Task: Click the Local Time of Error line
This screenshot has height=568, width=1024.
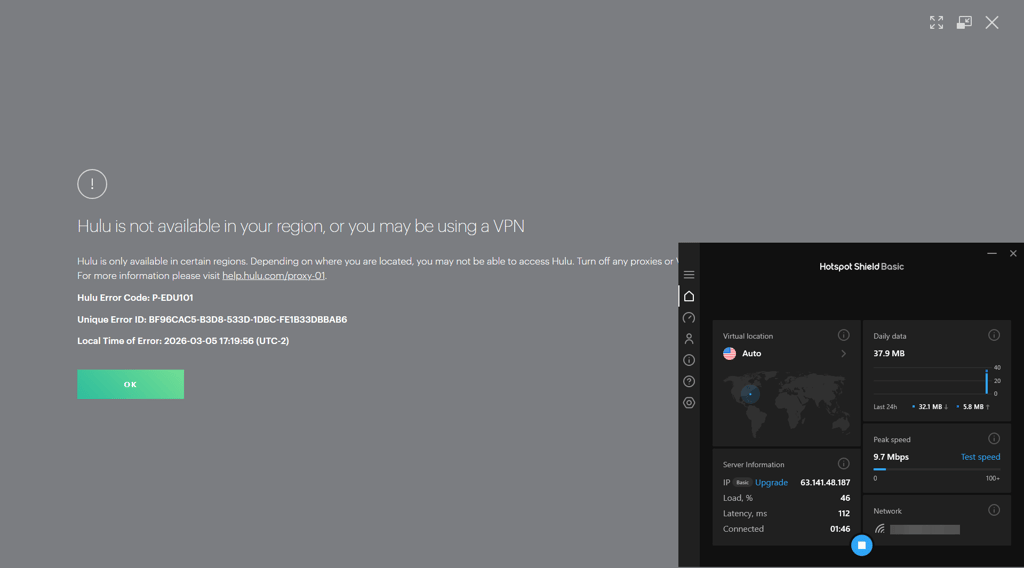Action: (183, 341)
